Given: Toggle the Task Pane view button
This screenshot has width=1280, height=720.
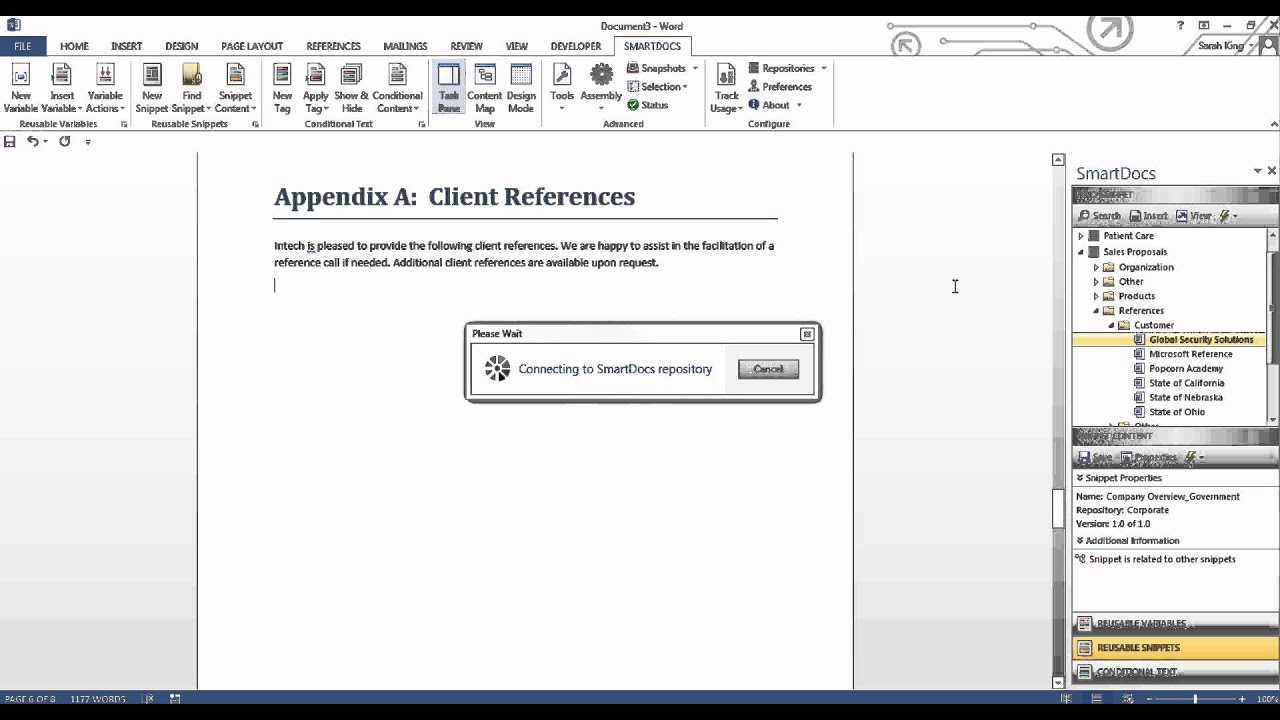Looking at the screenshot, I should point(449,89).
